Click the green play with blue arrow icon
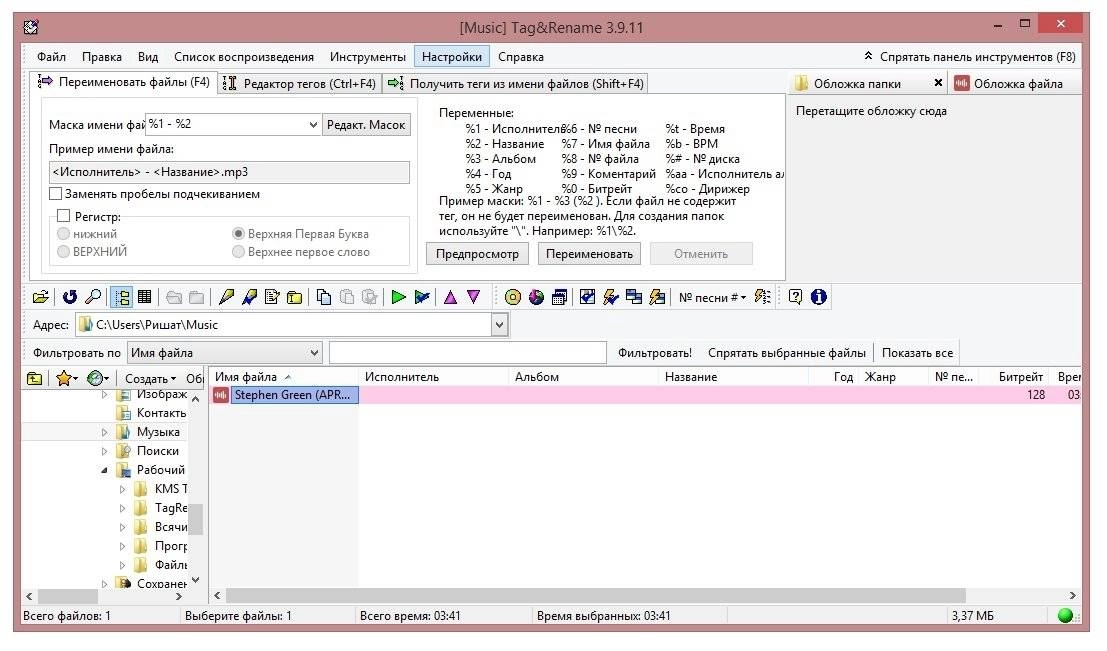This screenshot has width=1107, height=651. [422, 297]
